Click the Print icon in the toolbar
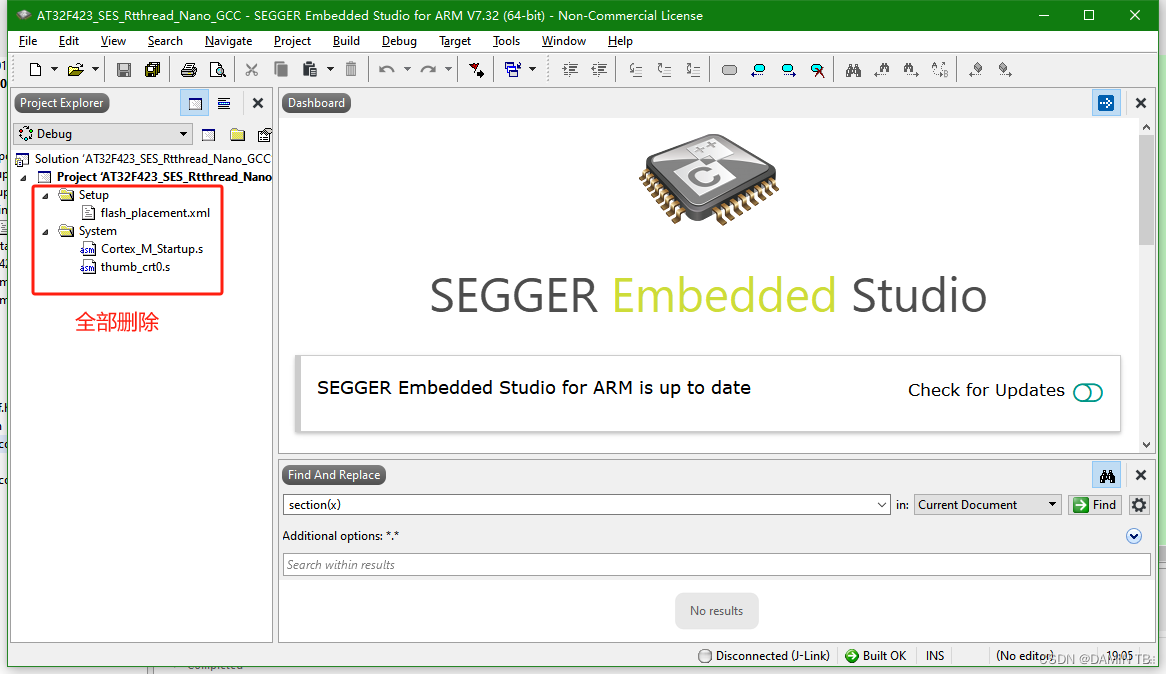Screen dimensions: 1166x674 click(x=189, y=70)
